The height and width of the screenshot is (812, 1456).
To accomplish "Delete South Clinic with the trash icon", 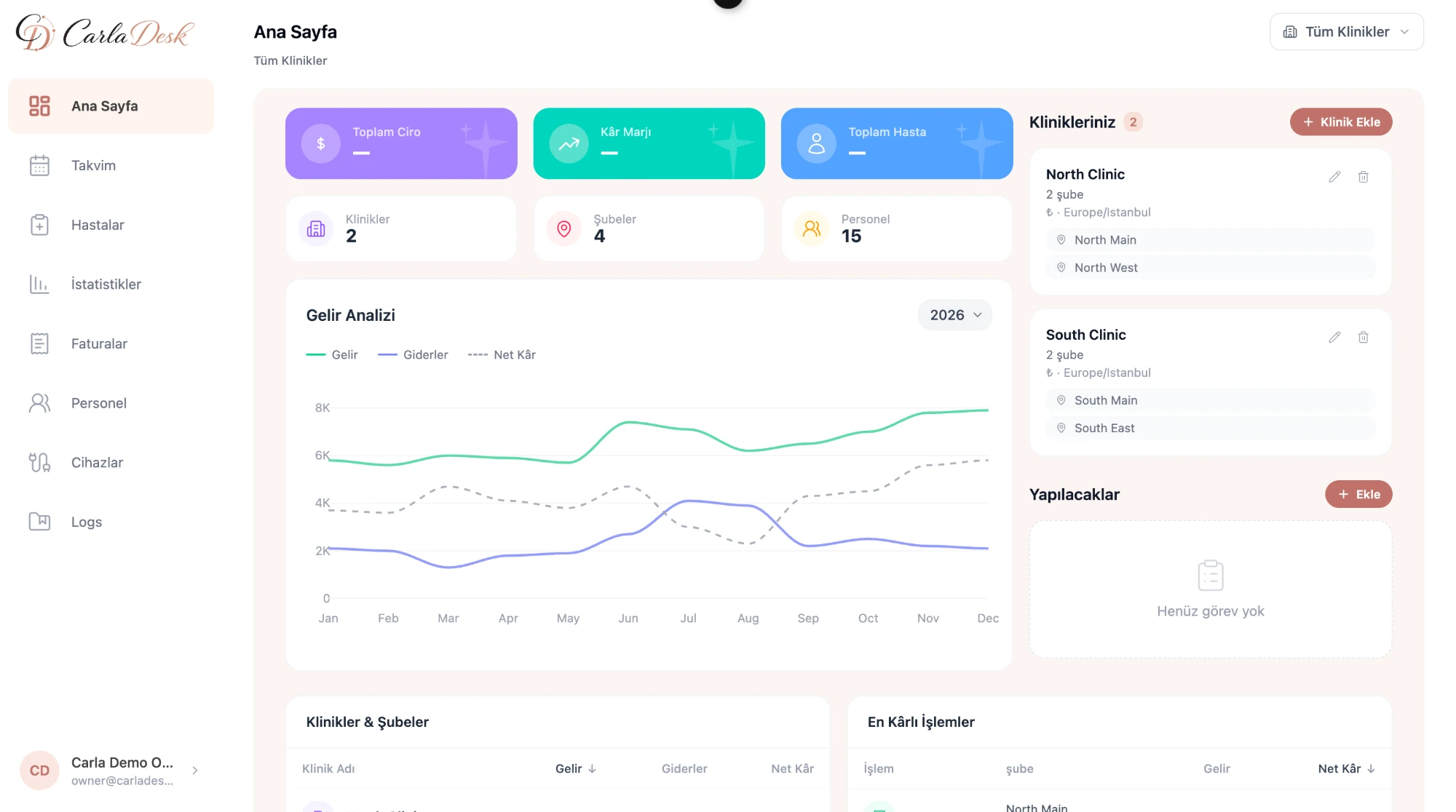I will click(x=1364, y=338).
